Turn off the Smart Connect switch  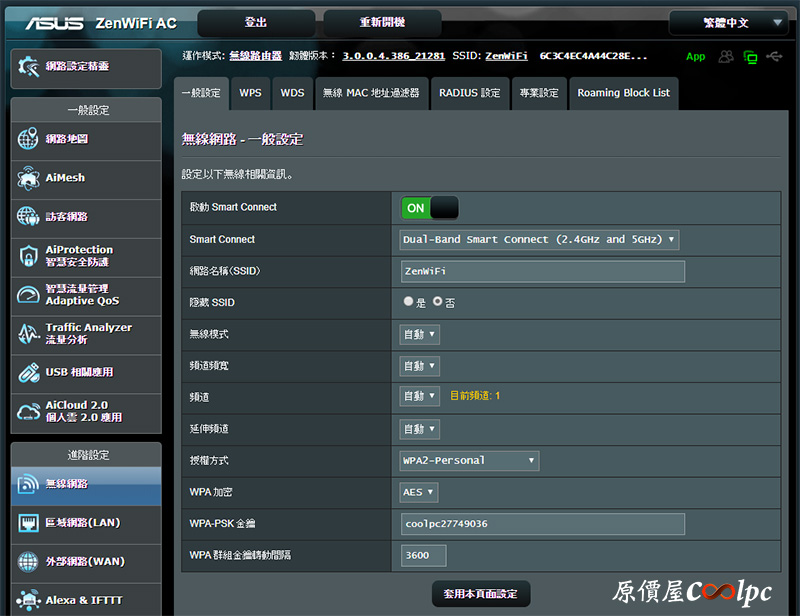(430, 208)
